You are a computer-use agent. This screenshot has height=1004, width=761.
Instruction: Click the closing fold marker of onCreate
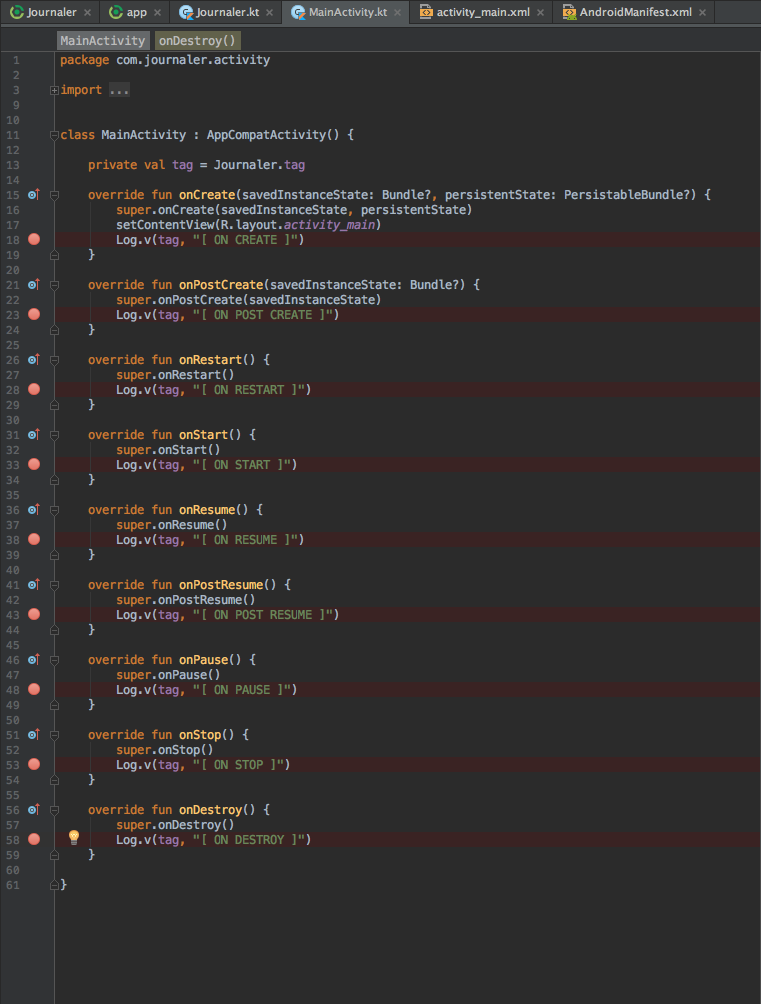click(54, 255)
